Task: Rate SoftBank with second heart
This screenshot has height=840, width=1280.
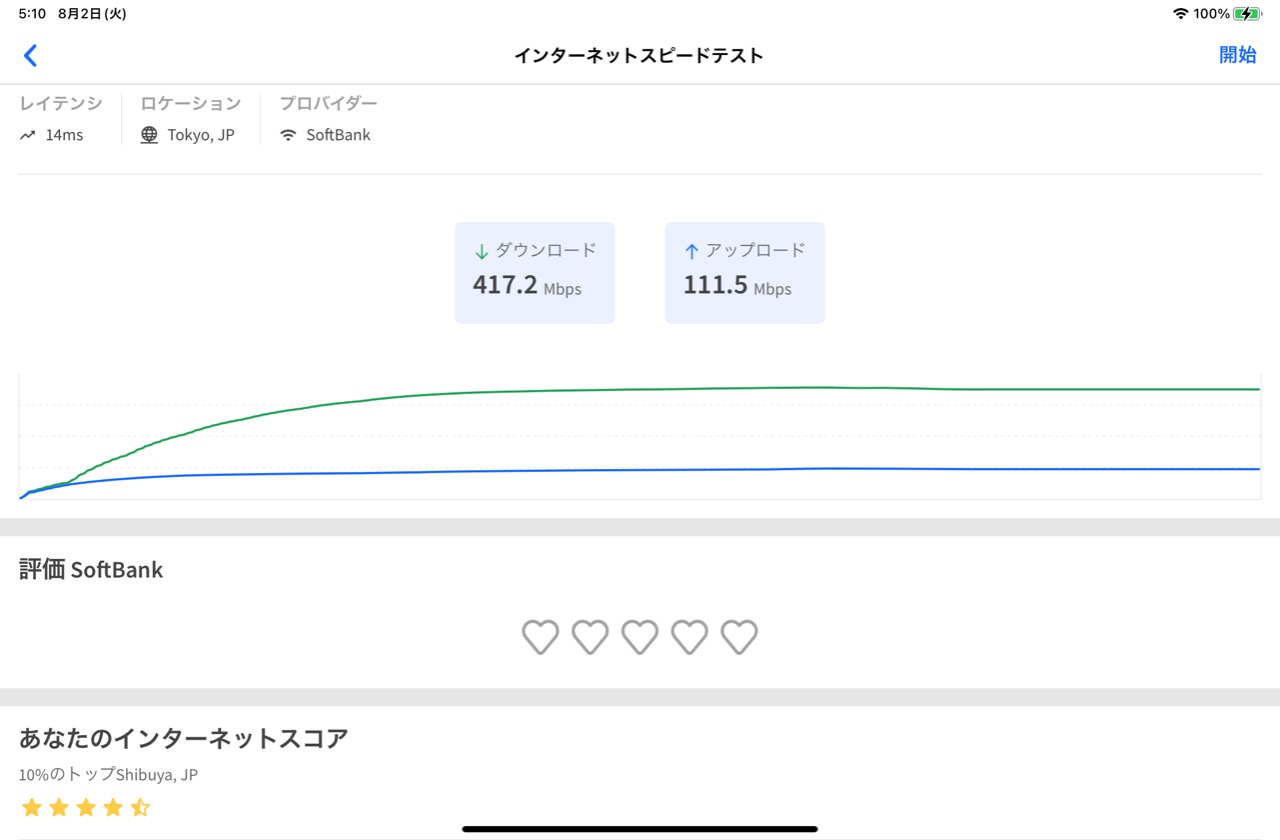Action: pos(590,637)
